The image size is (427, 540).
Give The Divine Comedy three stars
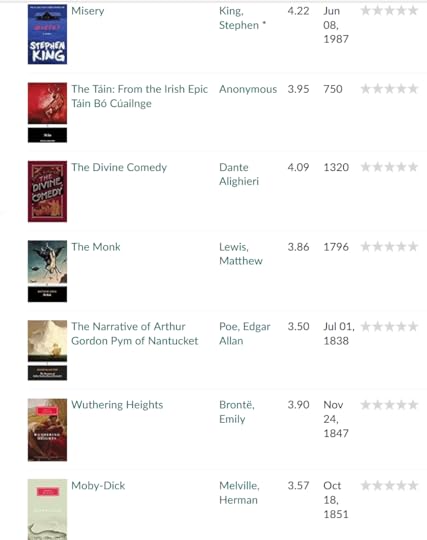(x=389, y=167)
